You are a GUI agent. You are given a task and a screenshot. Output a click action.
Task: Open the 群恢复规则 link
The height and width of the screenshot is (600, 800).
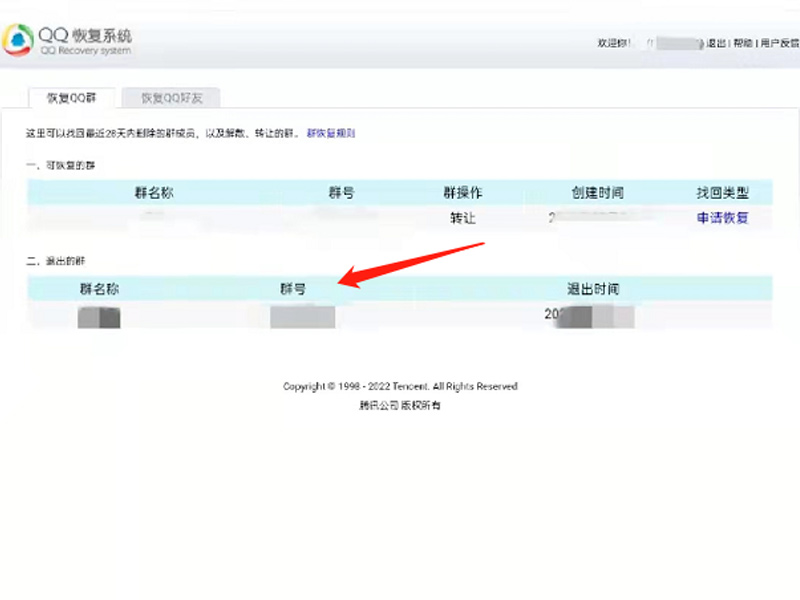point(330,132)
